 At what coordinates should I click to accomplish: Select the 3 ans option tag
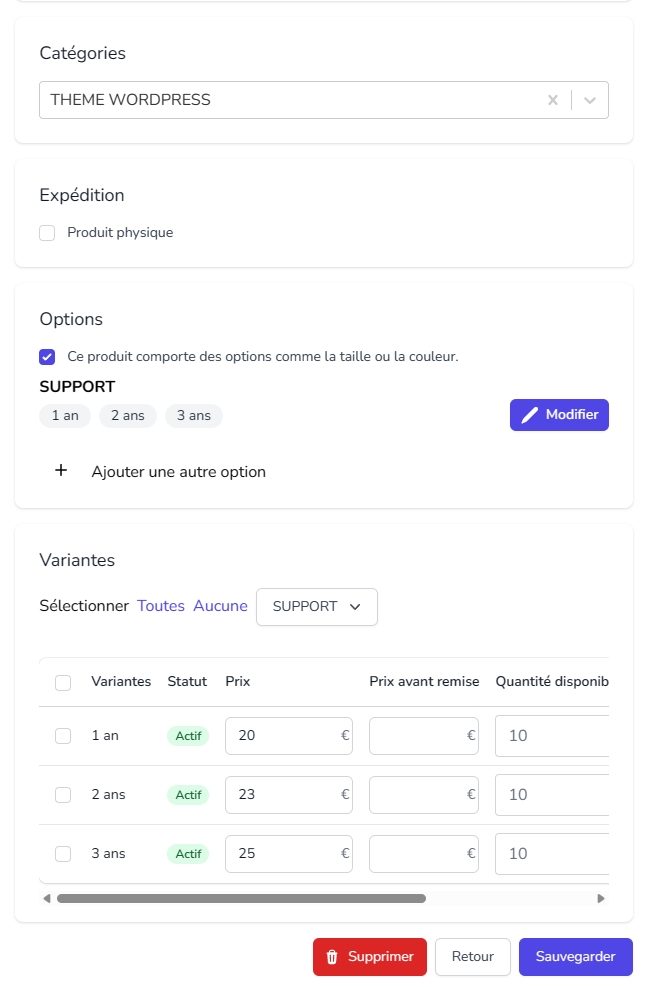pyautogui.click(x=194, y=415)
